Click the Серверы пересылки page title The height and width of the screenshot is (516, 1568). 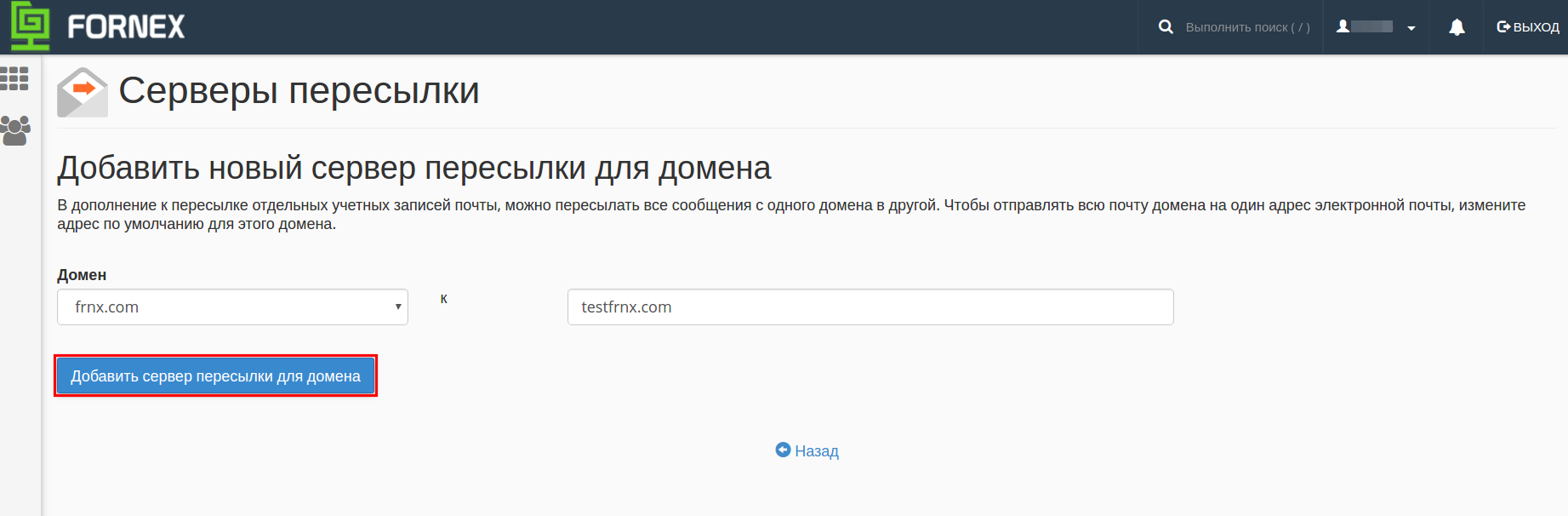(299, 90)
